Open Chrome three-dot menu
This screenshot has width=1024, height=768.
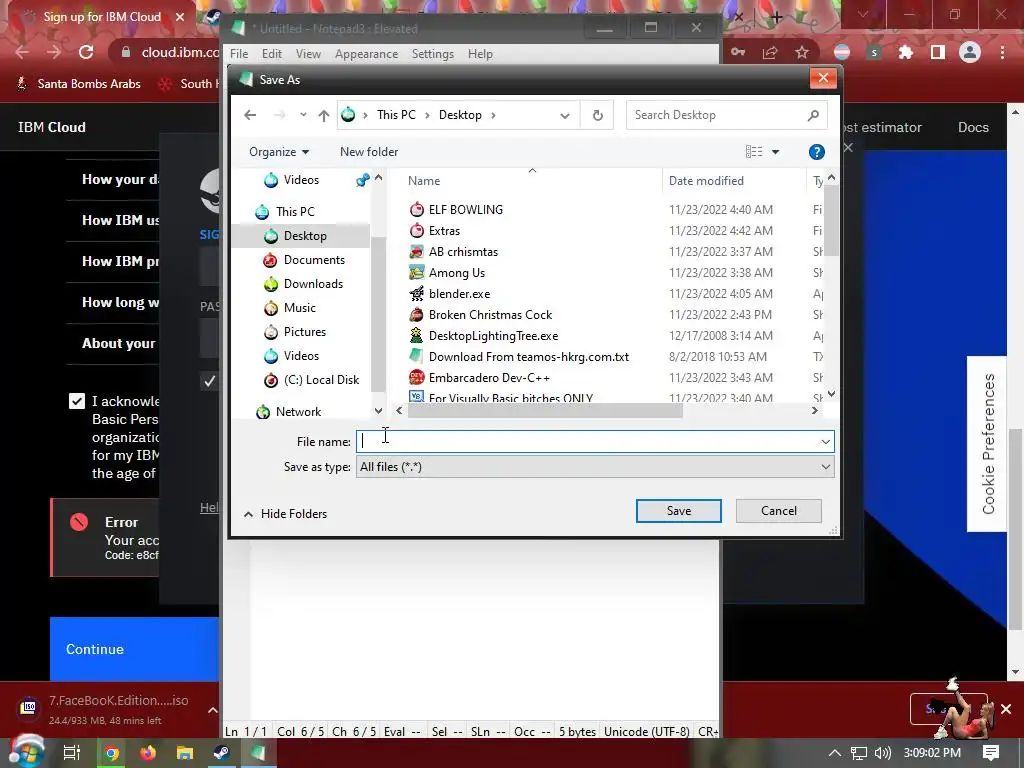(1002, 52)
